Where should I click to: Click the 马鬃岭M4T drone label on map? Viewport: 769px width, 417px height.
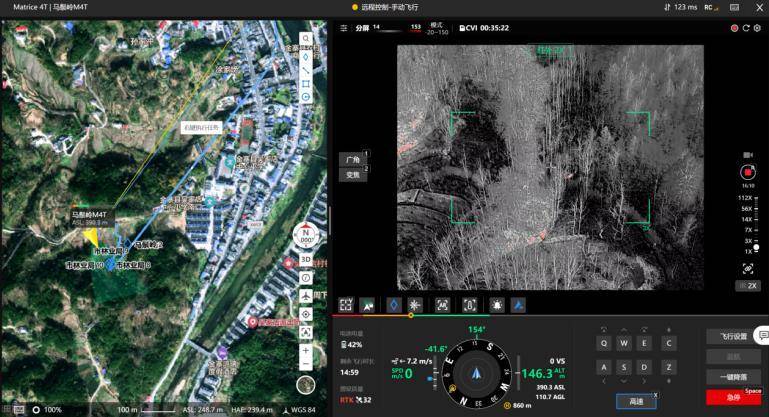pos(89,215)
